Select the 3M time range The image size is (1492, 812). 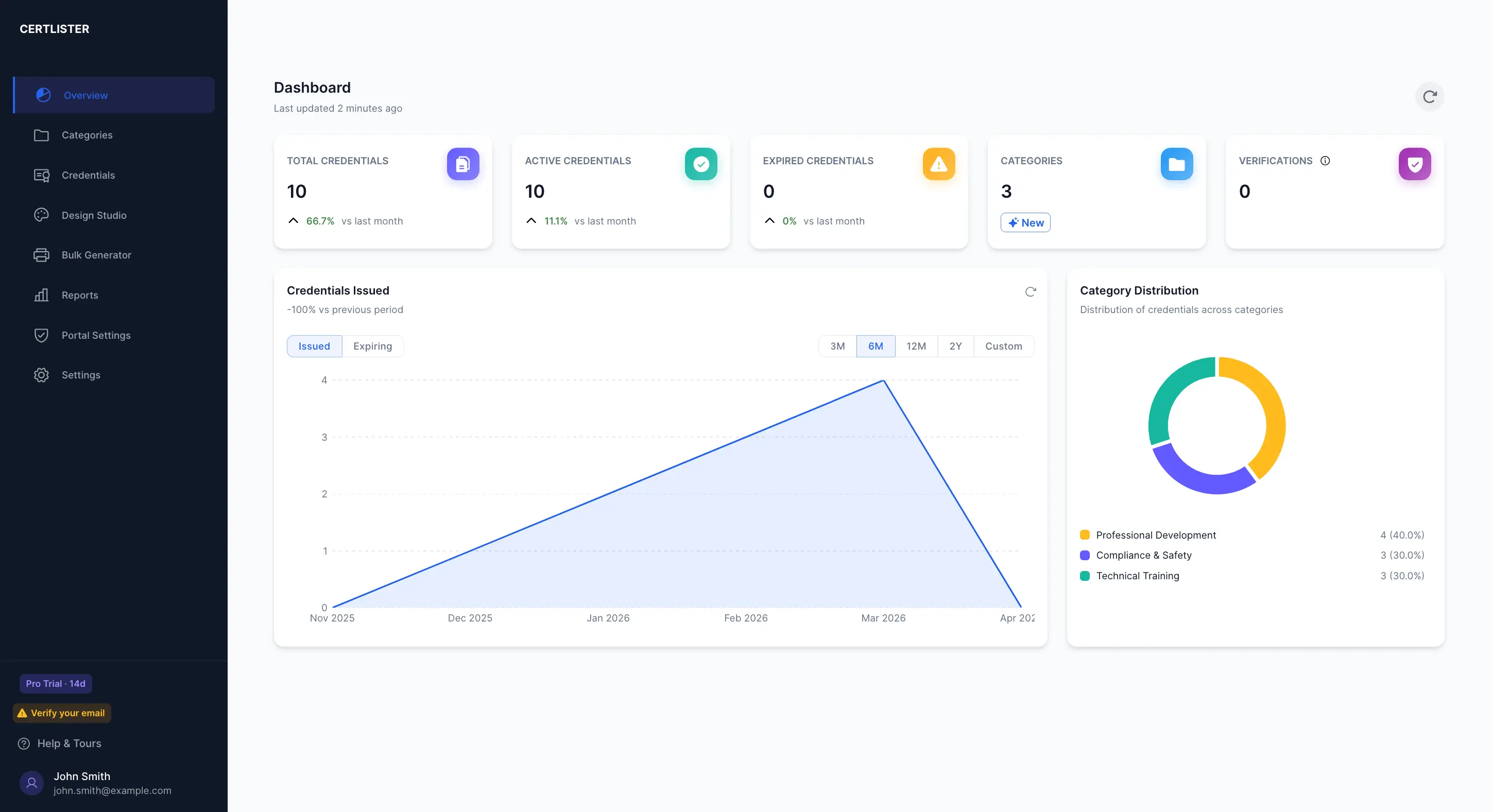pos(836,346)
